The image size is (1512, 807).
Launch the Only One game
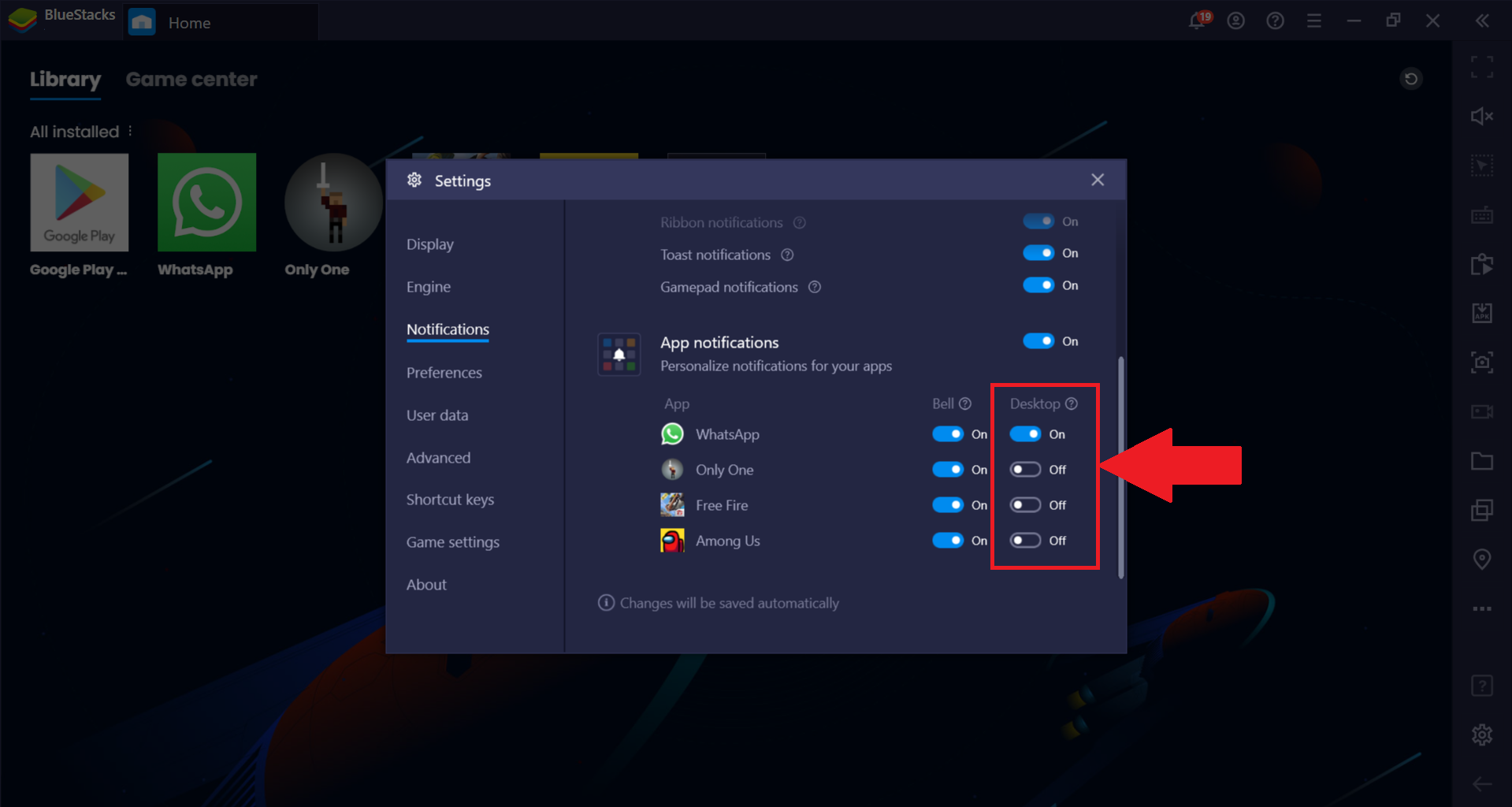tap(333, 203)
